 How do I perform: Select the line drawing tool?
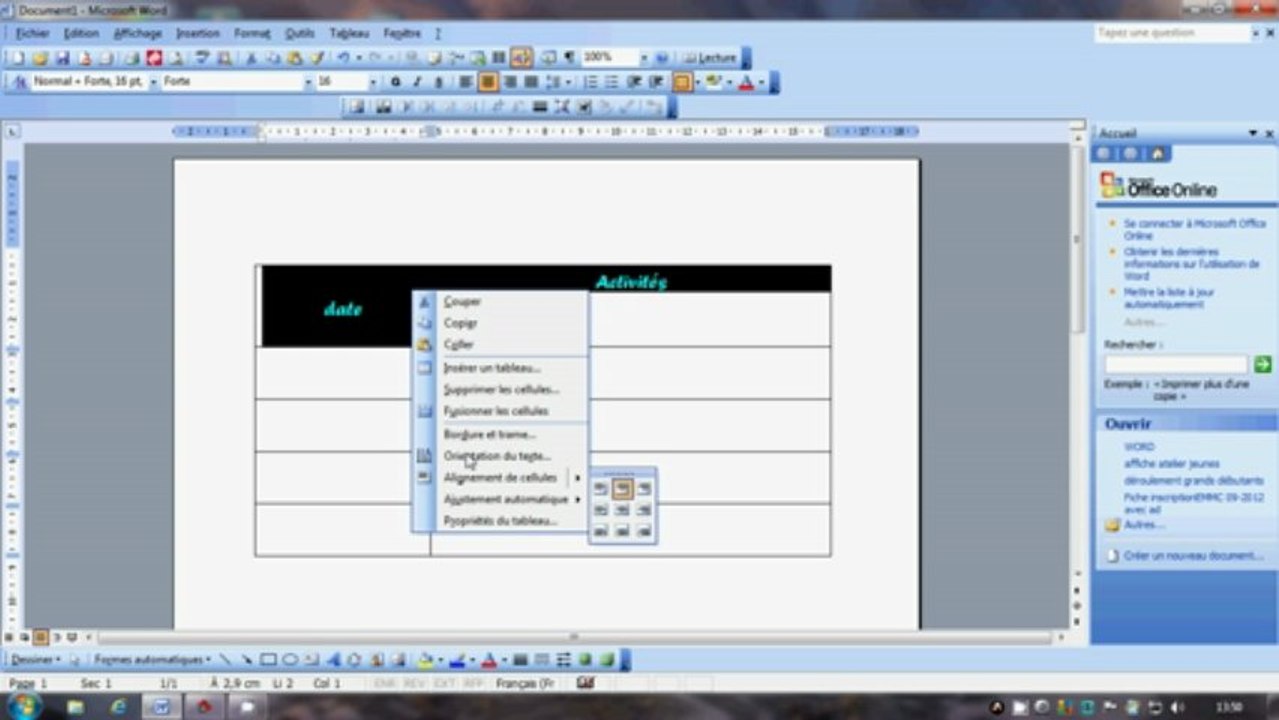point(225,660)
